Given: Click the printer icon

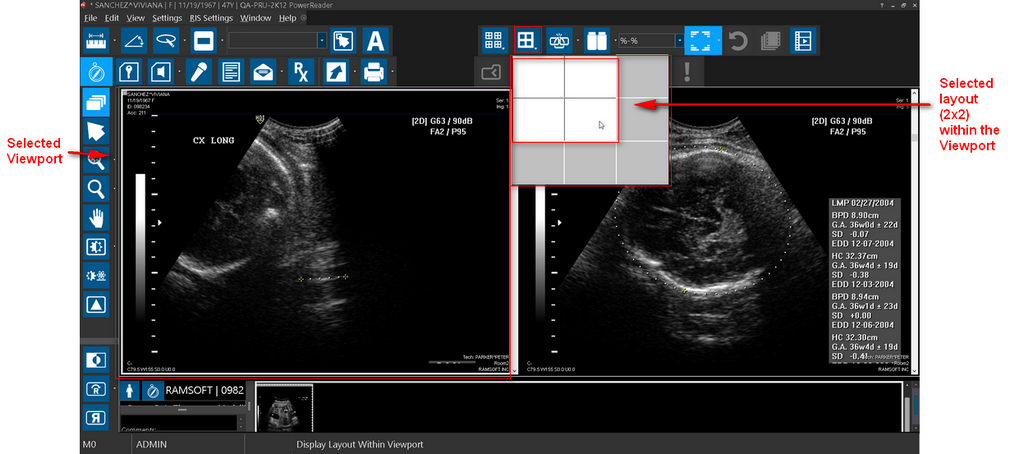Looking at the screenshot, I should point(373,71).
